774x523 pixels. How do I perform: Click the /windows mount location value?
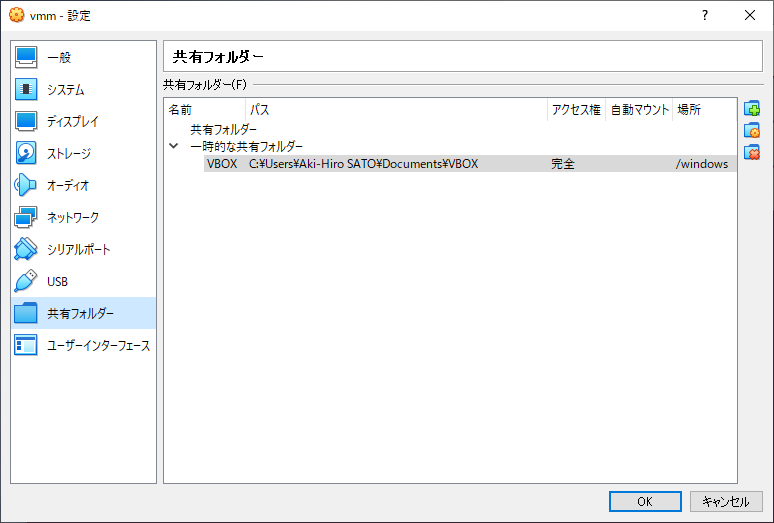click(x=701, y=164)
